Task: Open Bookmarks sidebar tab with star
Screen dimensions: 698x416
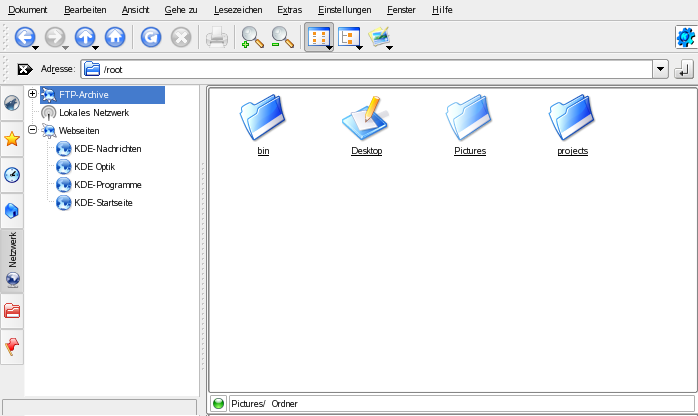Action: pos(13,139)
